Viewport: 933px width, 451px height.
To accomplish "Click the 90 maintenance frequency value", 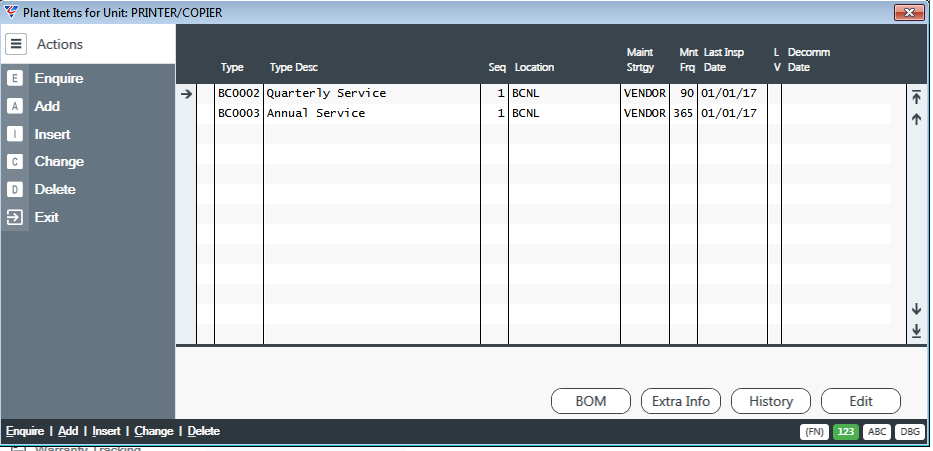I will coord(687,93).
